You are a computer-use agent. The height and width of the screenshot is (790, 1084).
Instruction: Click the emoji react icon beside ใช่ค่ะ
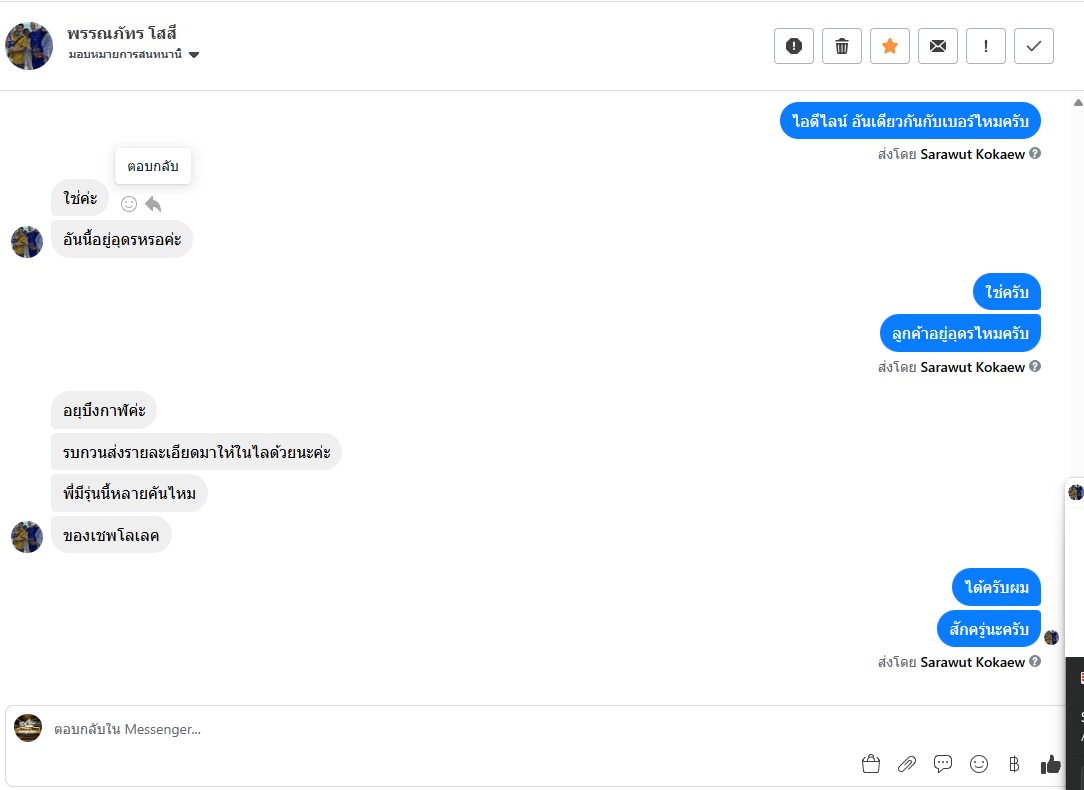pos(129,204)
